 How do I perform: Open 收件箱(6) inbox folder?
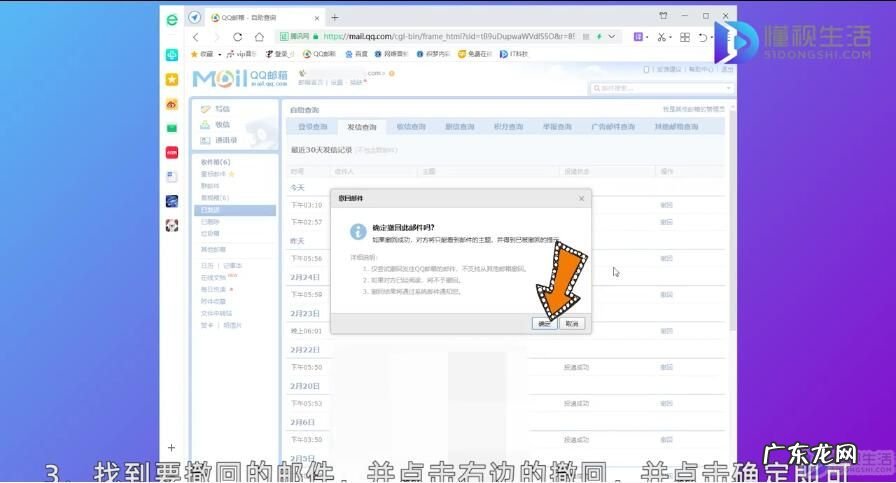click(215, 162)
